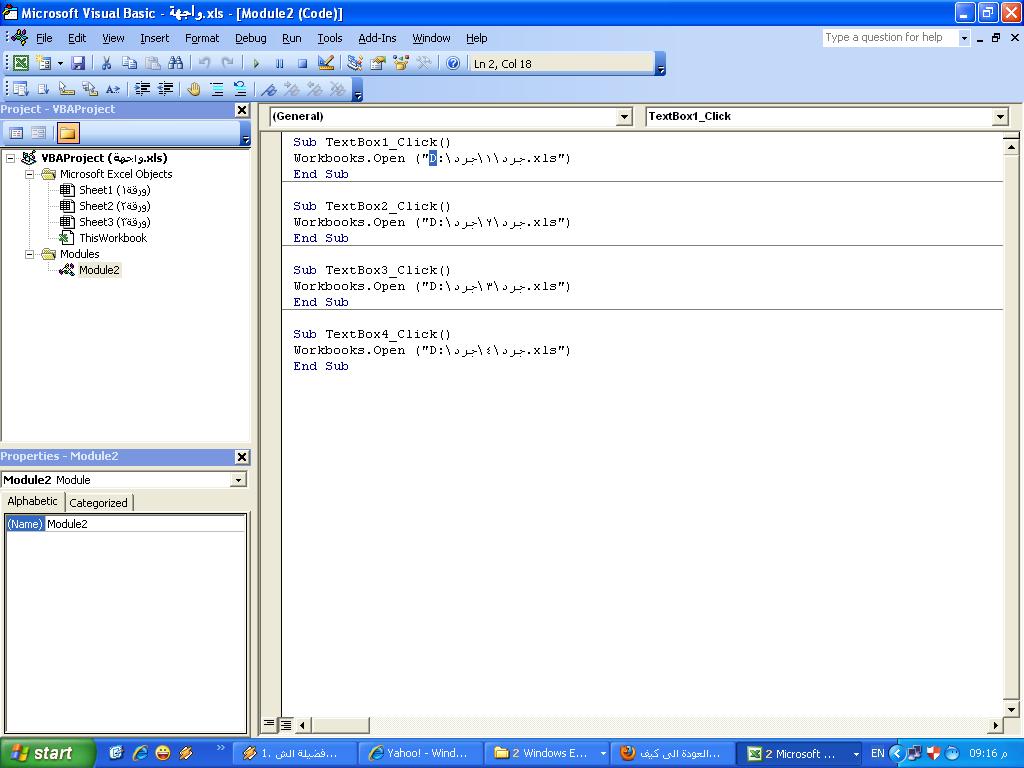Open the Format menu
Viewport: 1024px width, 768px height.
point(202,38)
